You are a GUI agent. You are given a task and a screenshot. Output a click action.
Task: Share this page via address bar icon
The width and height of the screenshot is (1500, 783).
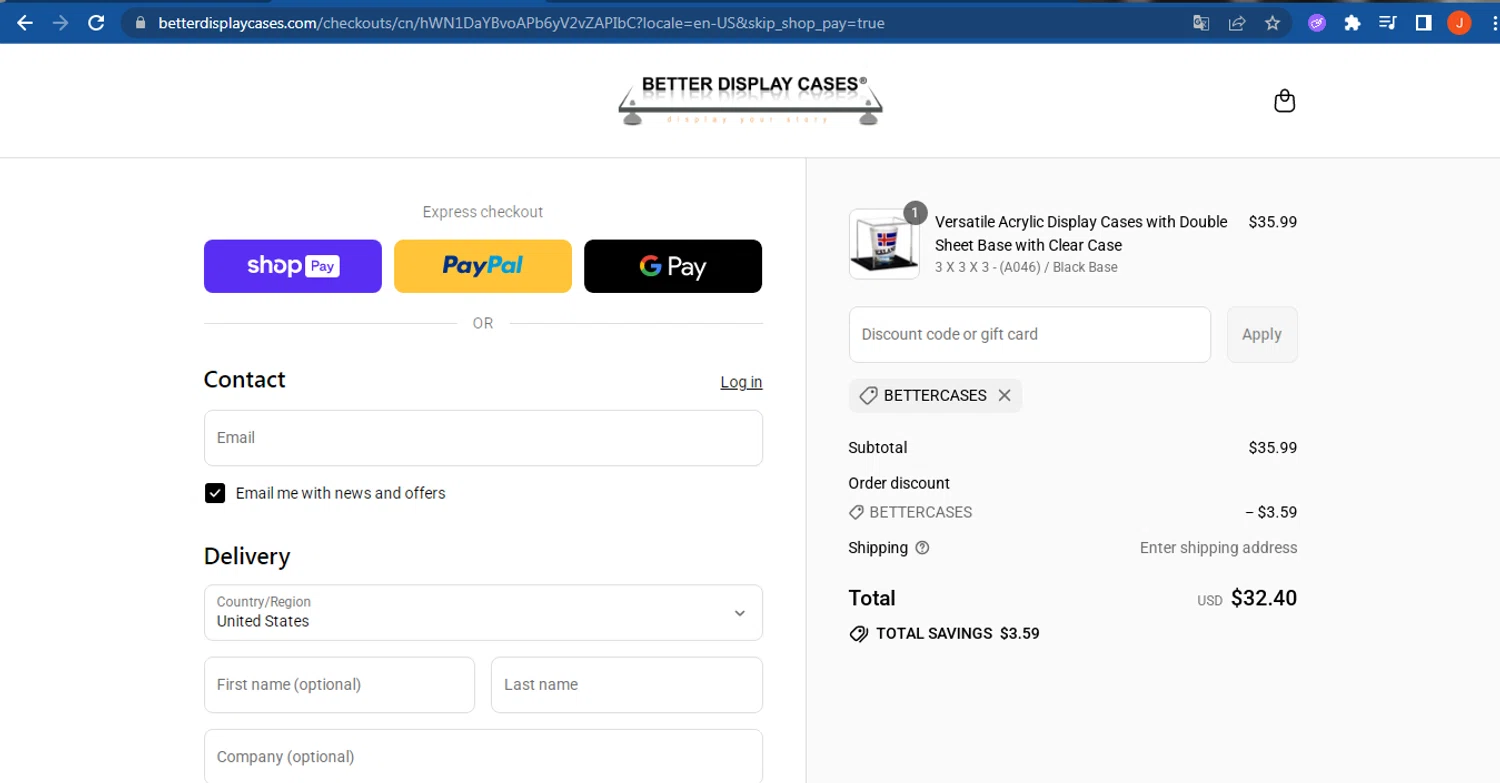pos(1237,22)
